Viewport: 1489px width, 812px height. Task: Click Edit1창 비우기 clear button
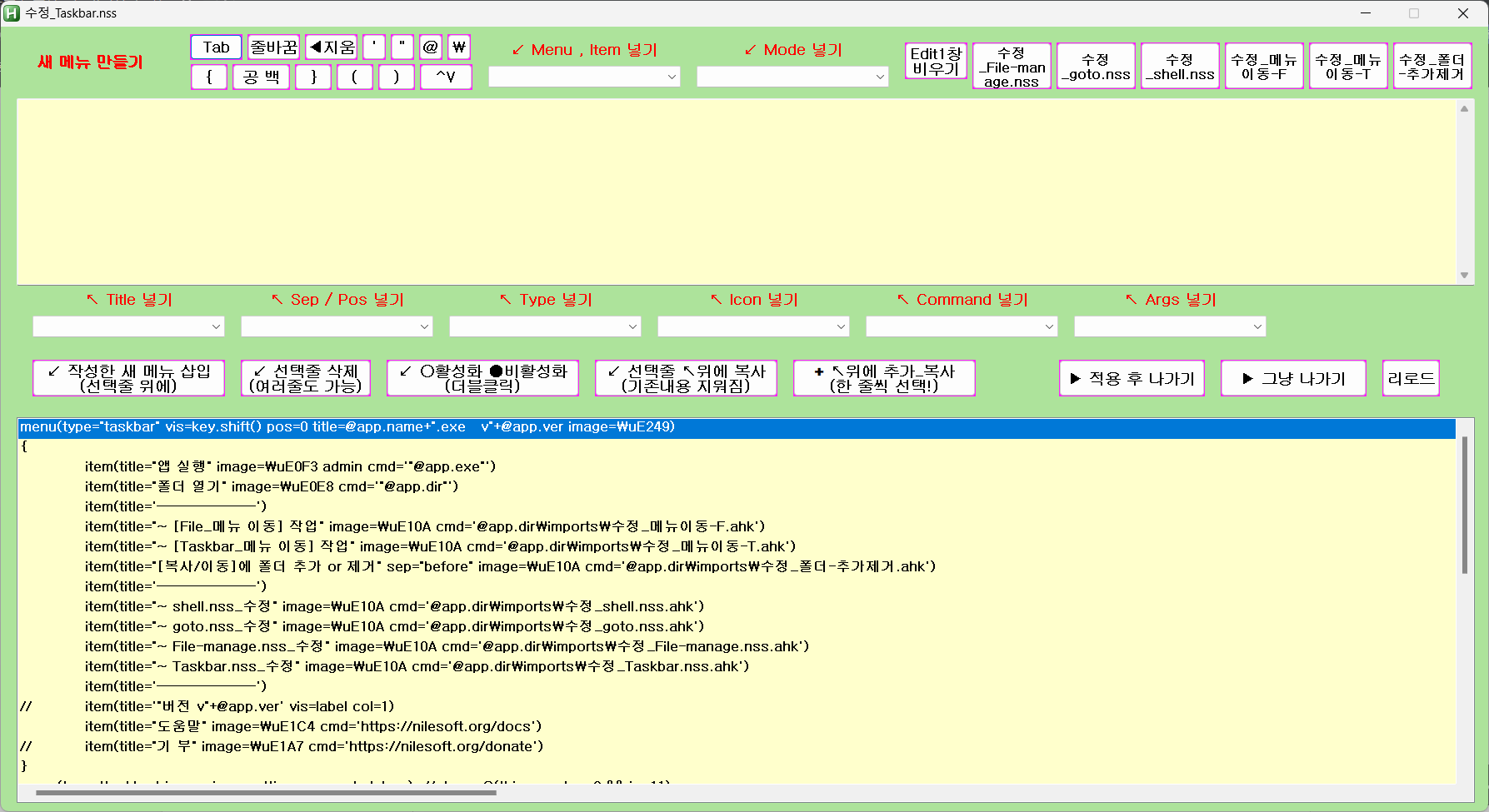937,62
